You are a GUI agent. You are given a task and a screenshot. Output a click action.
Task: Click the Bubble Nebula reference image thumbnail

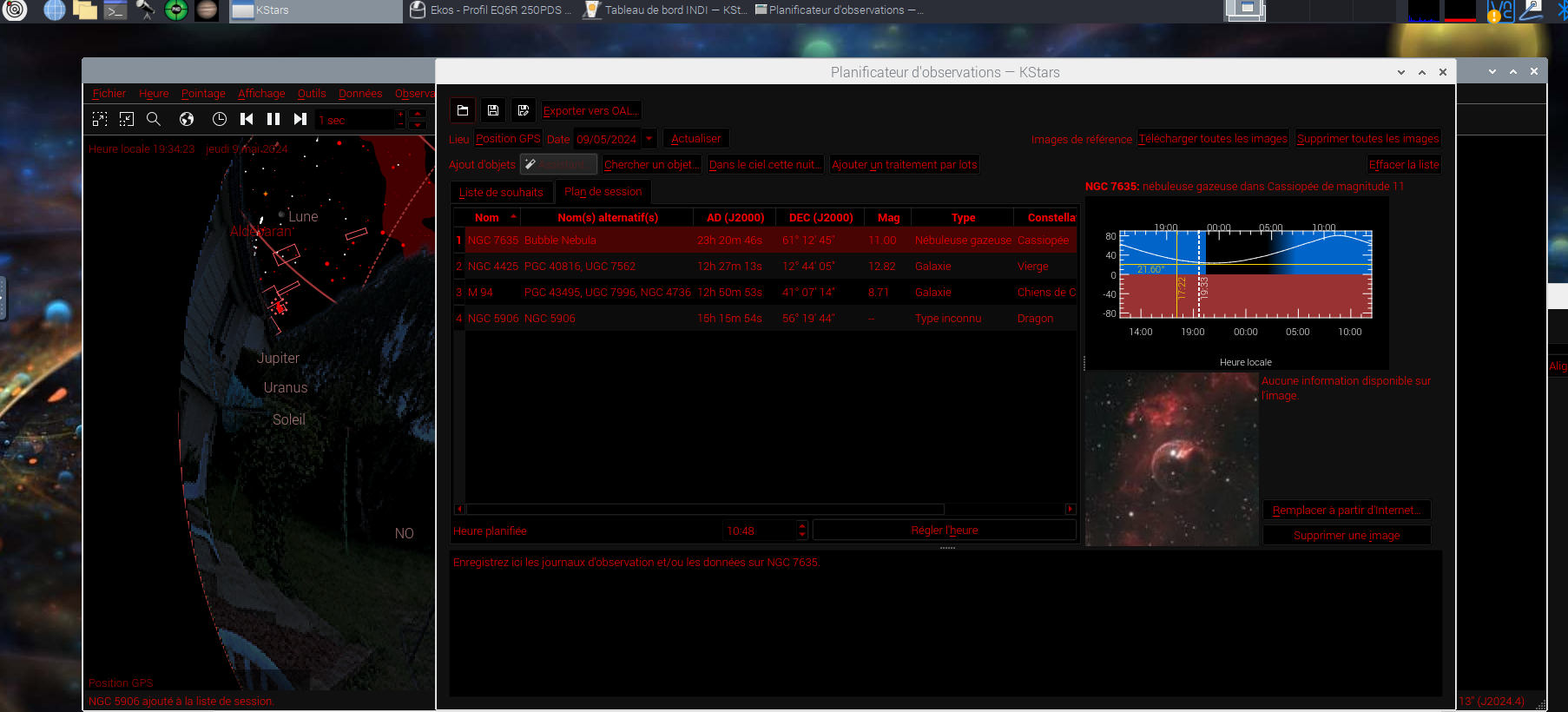coord(1172,459)
